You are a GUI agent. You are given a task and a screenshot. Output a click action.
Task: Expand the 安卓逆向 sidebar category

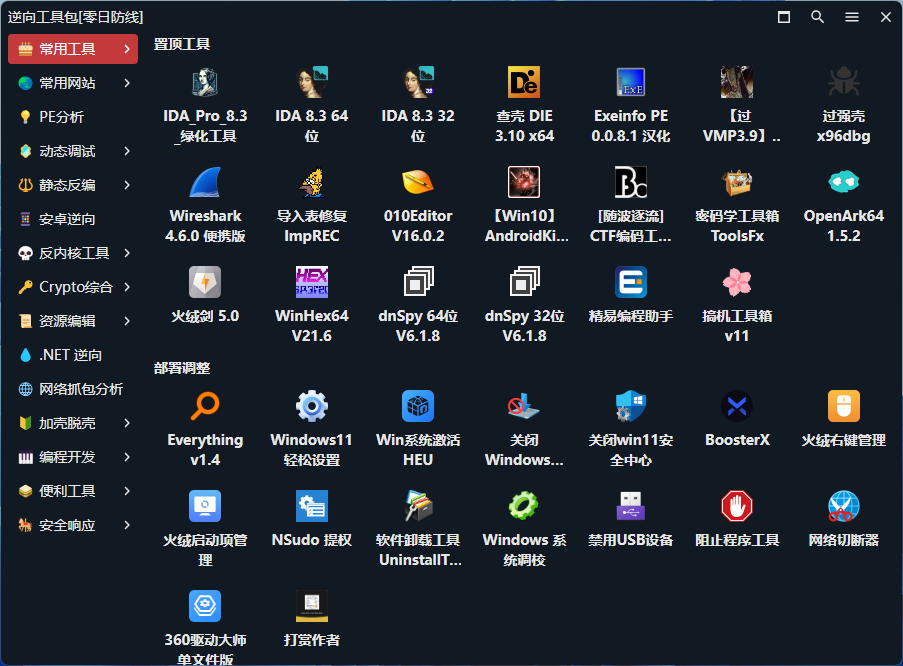[72, 219]
